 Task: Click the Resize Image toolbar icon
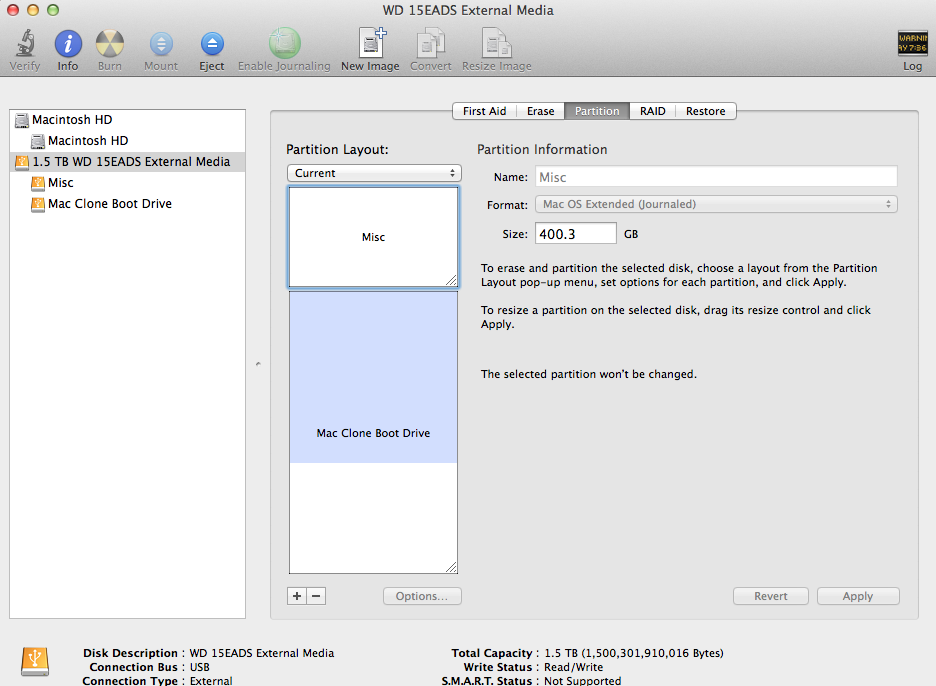pyautogui.click(x=497, y=44)
